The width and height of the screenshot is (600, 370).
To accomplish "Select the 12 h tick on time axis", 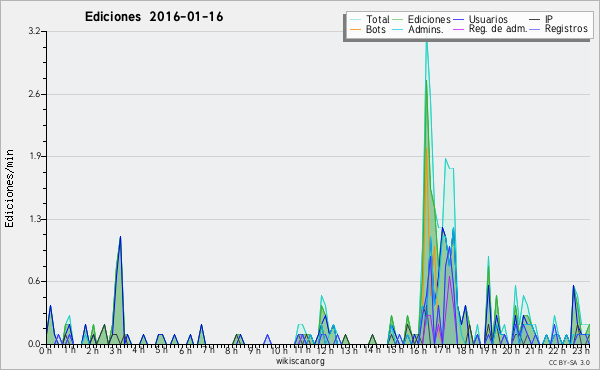I will point(324,350).
